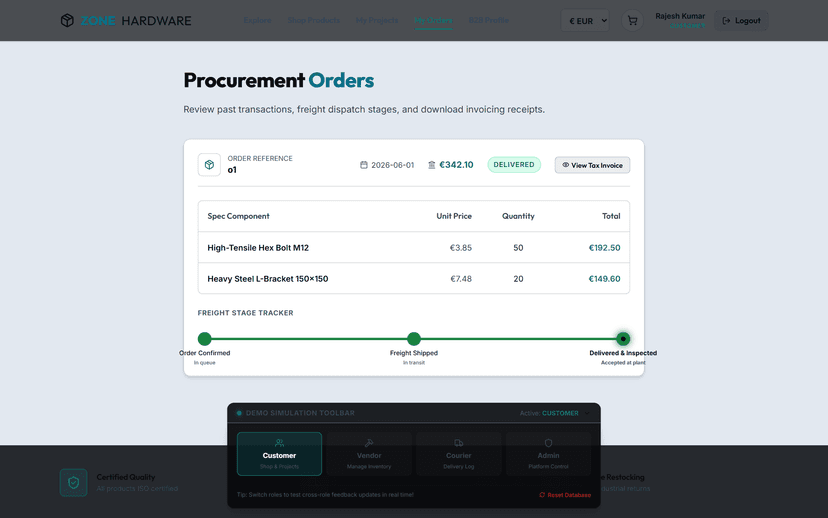Switch to the Courier role
The width and height of the screenshot is (828, 518).
click(458, 454)
